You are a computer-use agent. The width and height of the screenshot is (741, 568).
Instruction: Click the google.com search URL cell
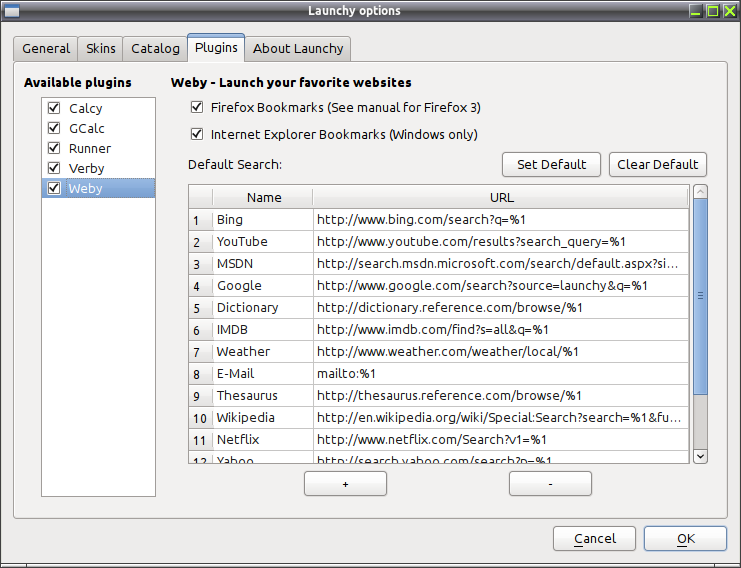pos(501,285)
